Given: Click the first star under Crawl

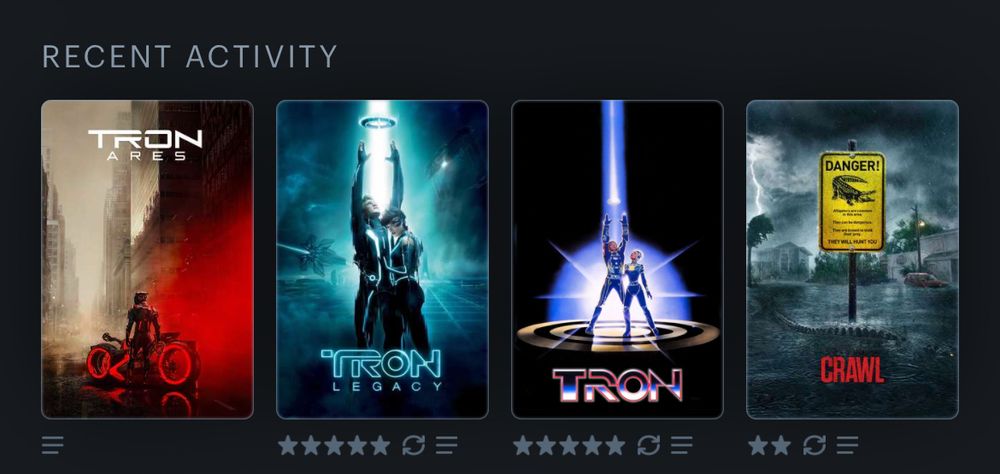Looking at the screenshot, I should 758,445.
